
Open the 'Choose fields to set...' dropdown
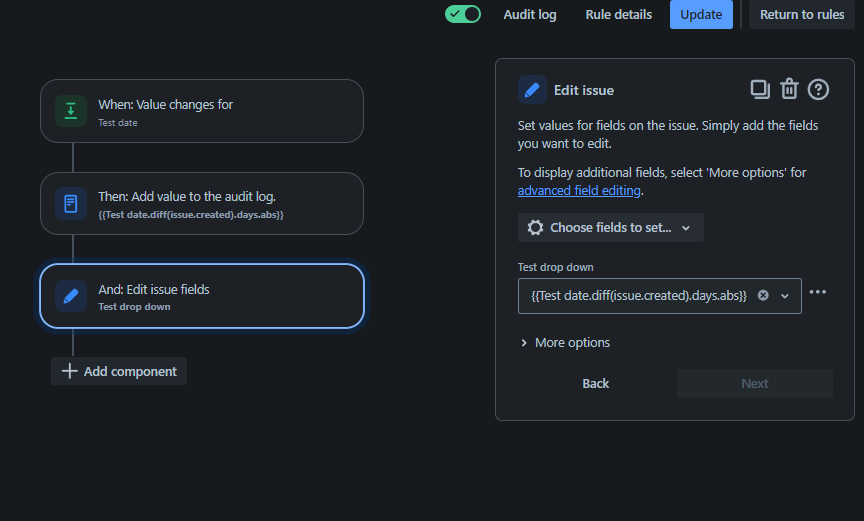pos(611,227)
